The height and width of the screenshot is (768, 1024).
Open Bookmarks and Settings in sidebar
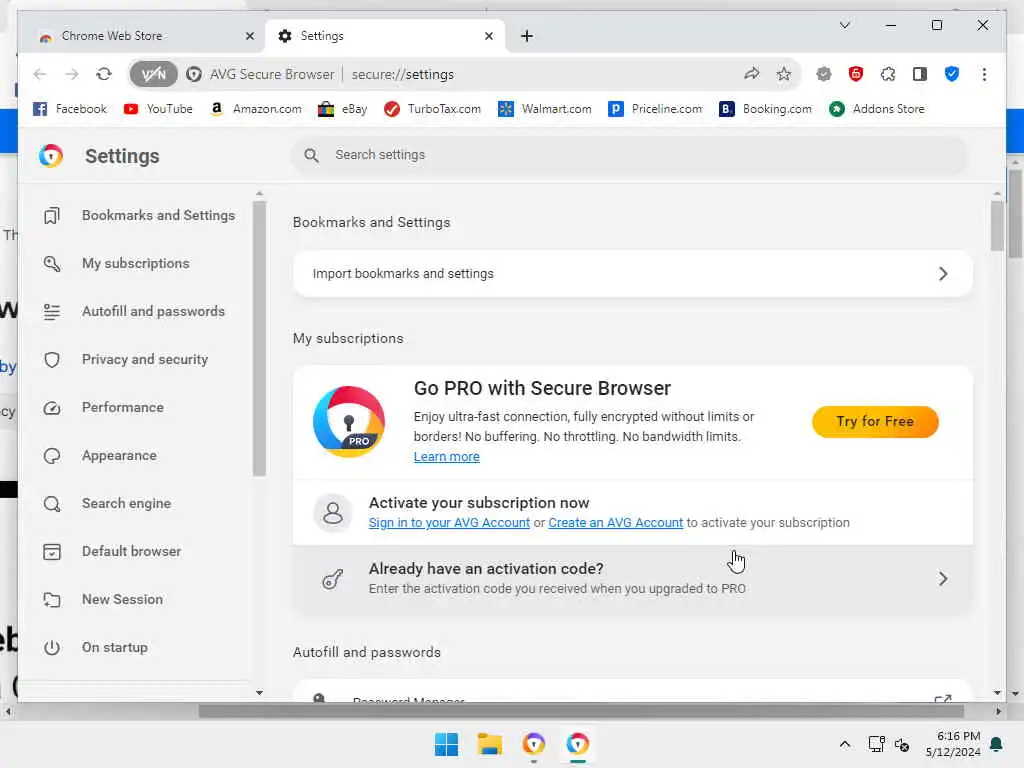coord(139,216)
